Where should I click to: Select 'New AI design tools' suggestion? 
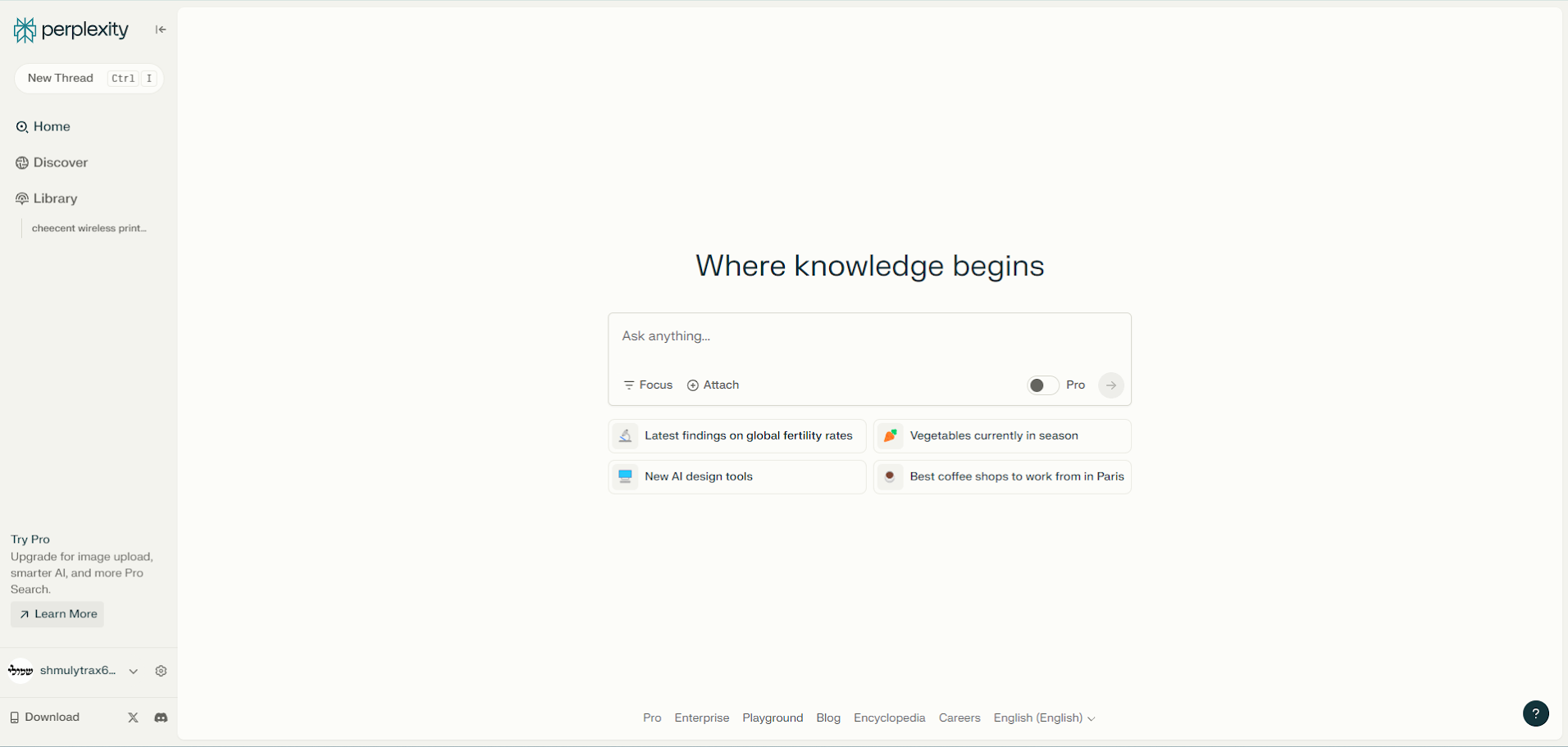pyautogui.click(x=737, y=477)
